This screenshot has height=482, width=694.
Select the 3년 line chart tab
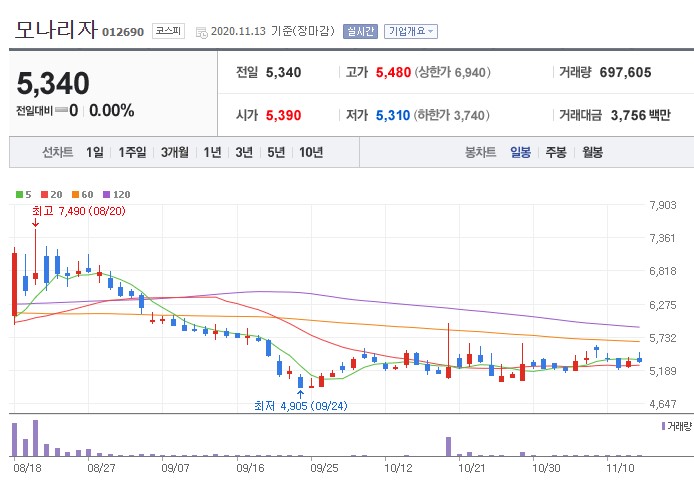point(244,152)
